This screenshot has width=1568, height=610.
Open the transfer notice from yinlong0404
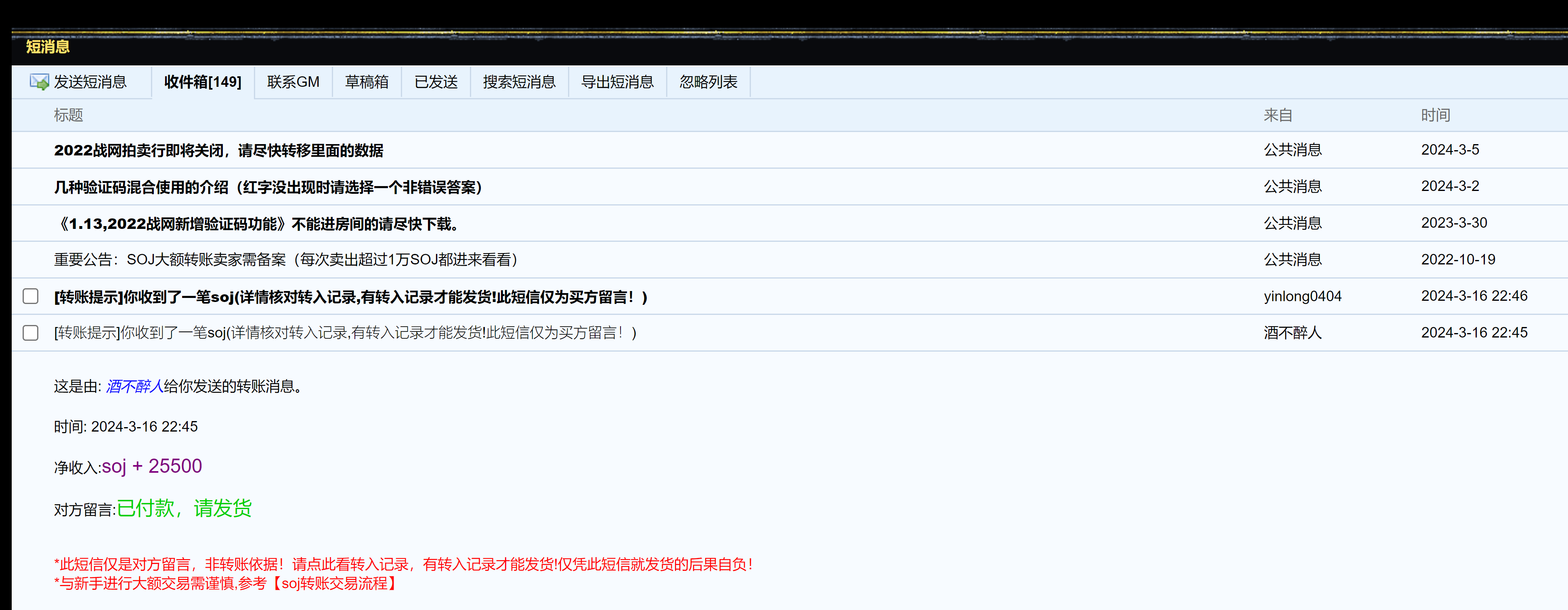pyautogui.click(x=350, y=297)
